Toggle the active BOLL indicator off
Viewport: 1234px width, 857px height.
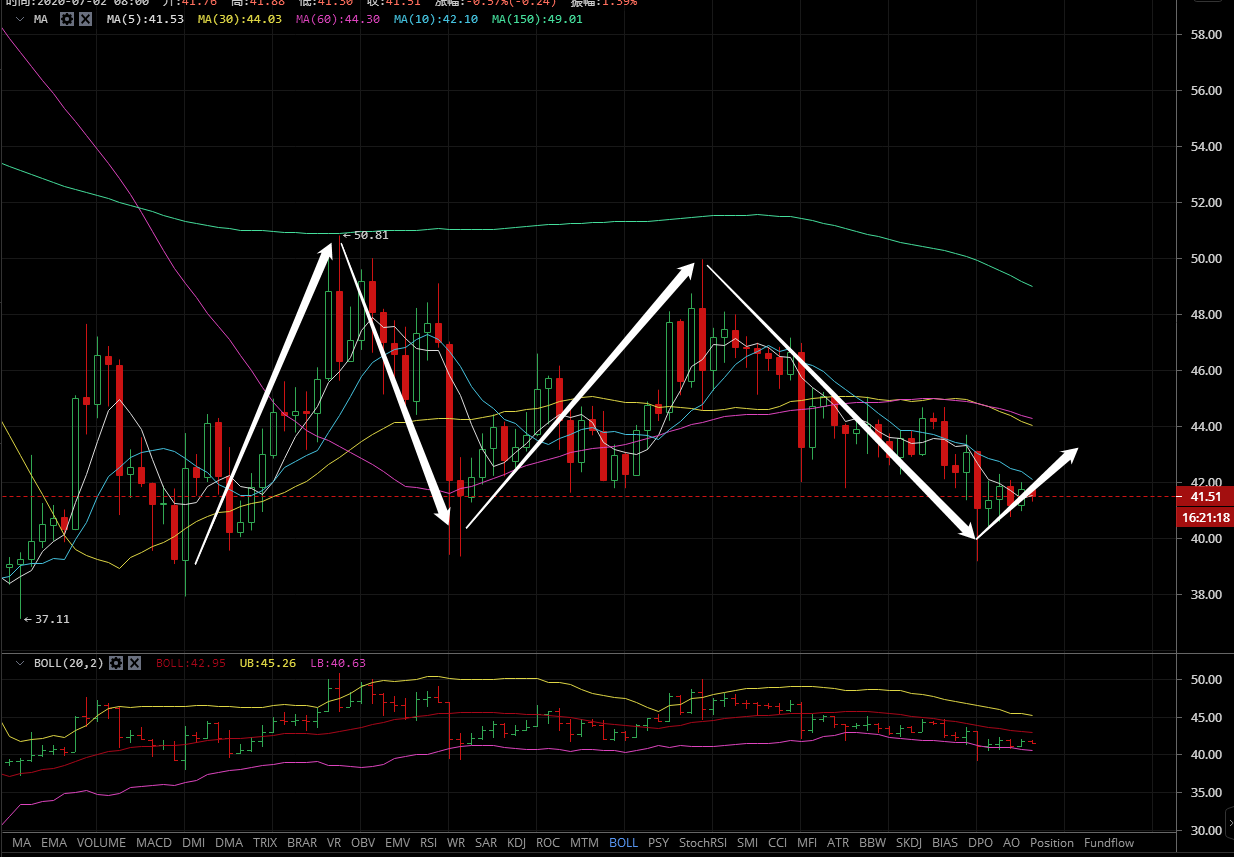point(623,843)
